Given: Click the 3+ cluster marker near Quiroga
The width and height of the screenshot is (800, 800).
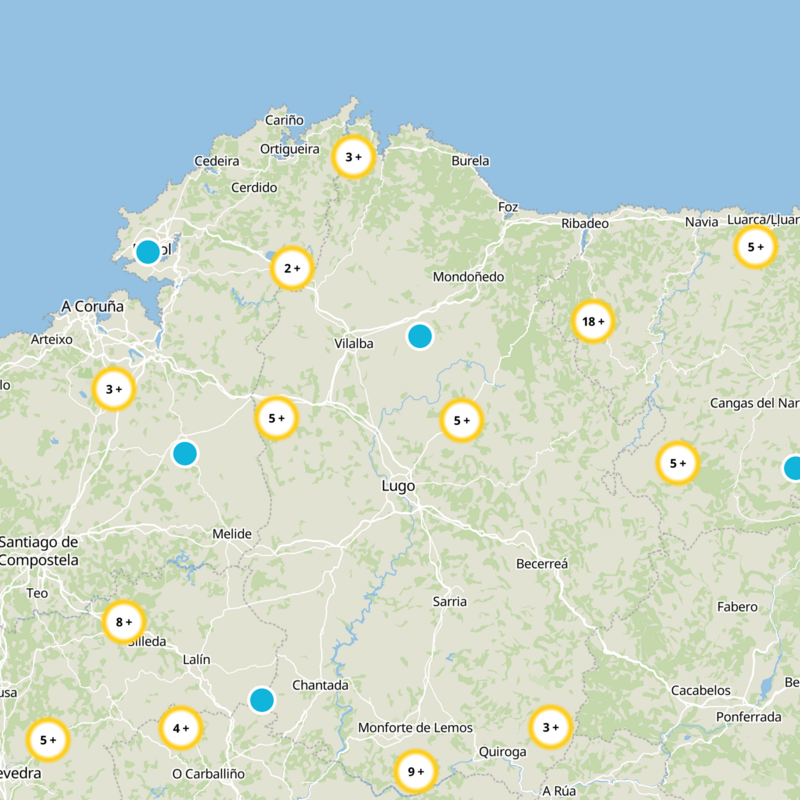Looking at the screenshot, I should tap(549, 727).
